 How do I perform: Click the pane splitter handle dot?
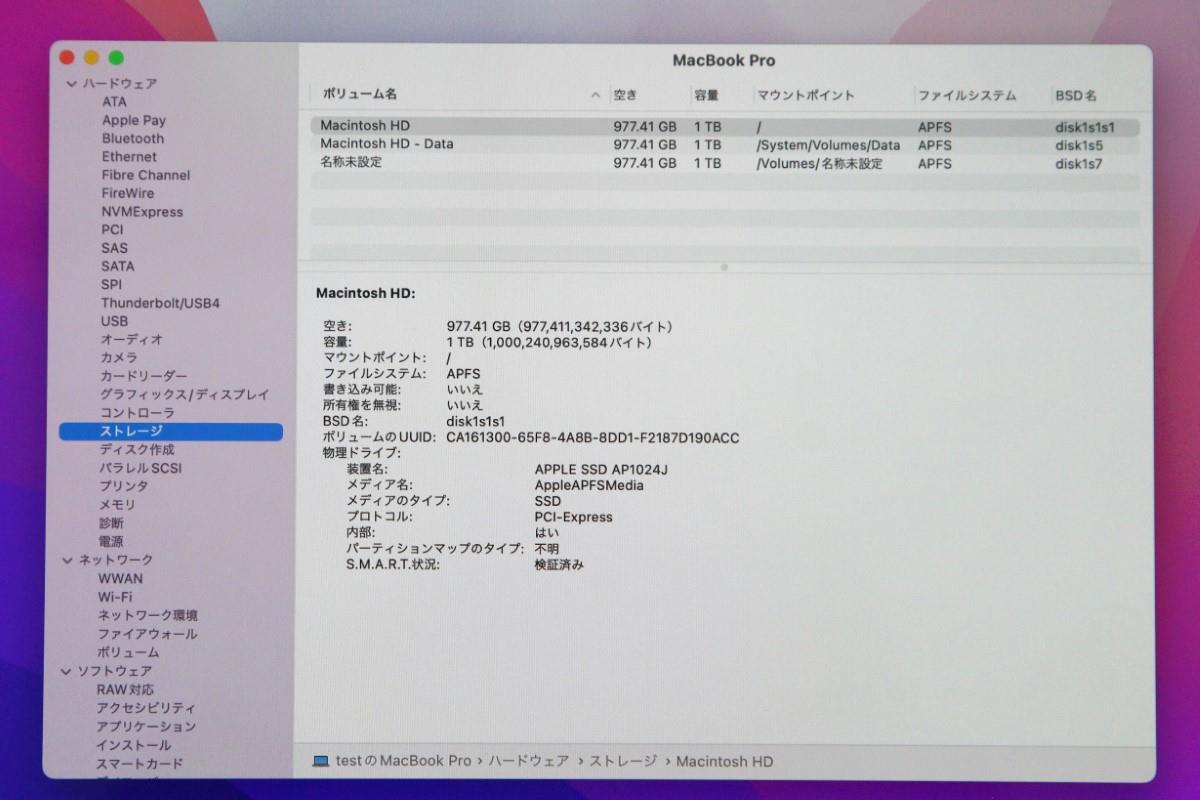[x=724, y=267]
